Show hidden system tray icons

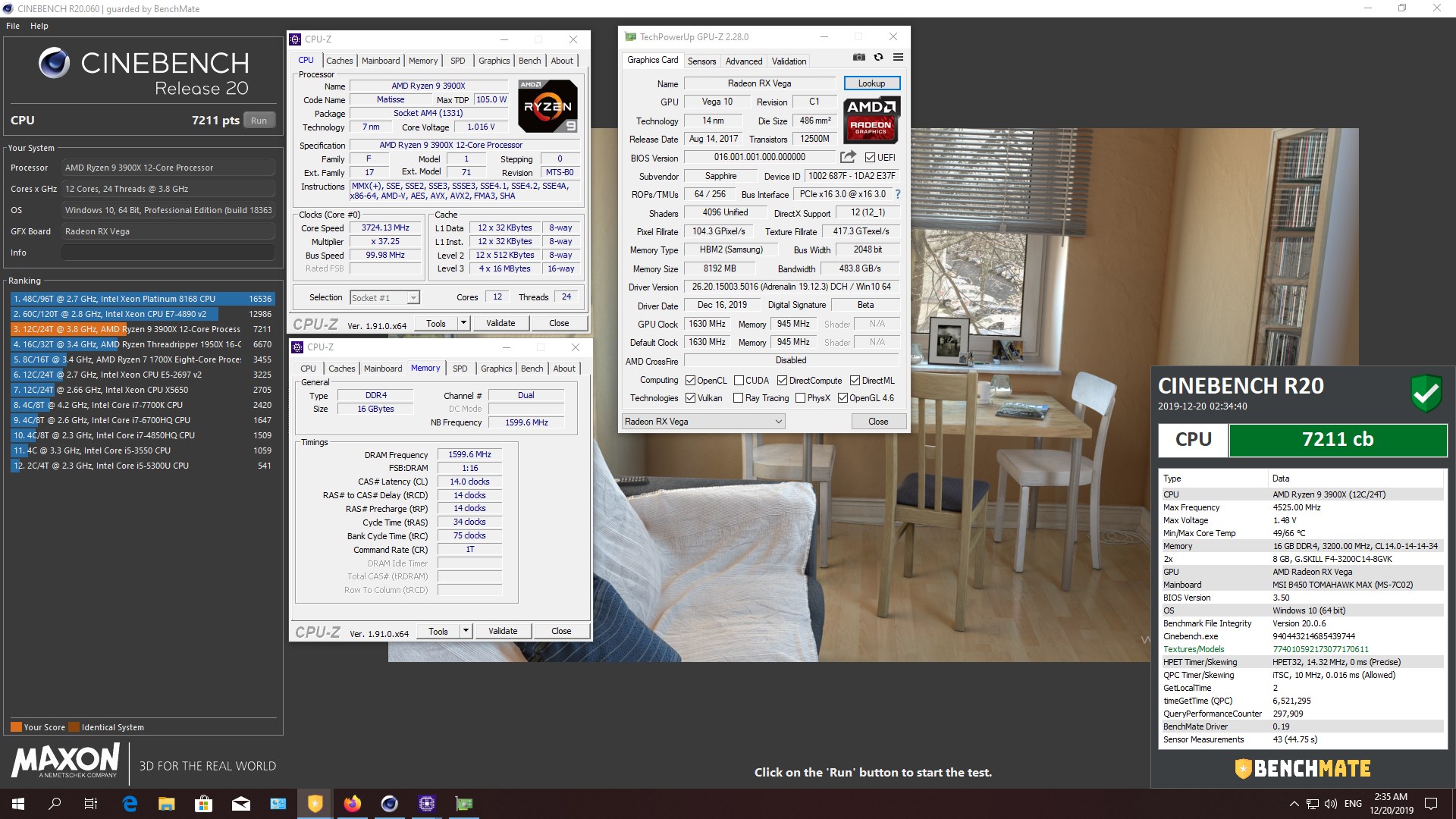(1294, 804)
